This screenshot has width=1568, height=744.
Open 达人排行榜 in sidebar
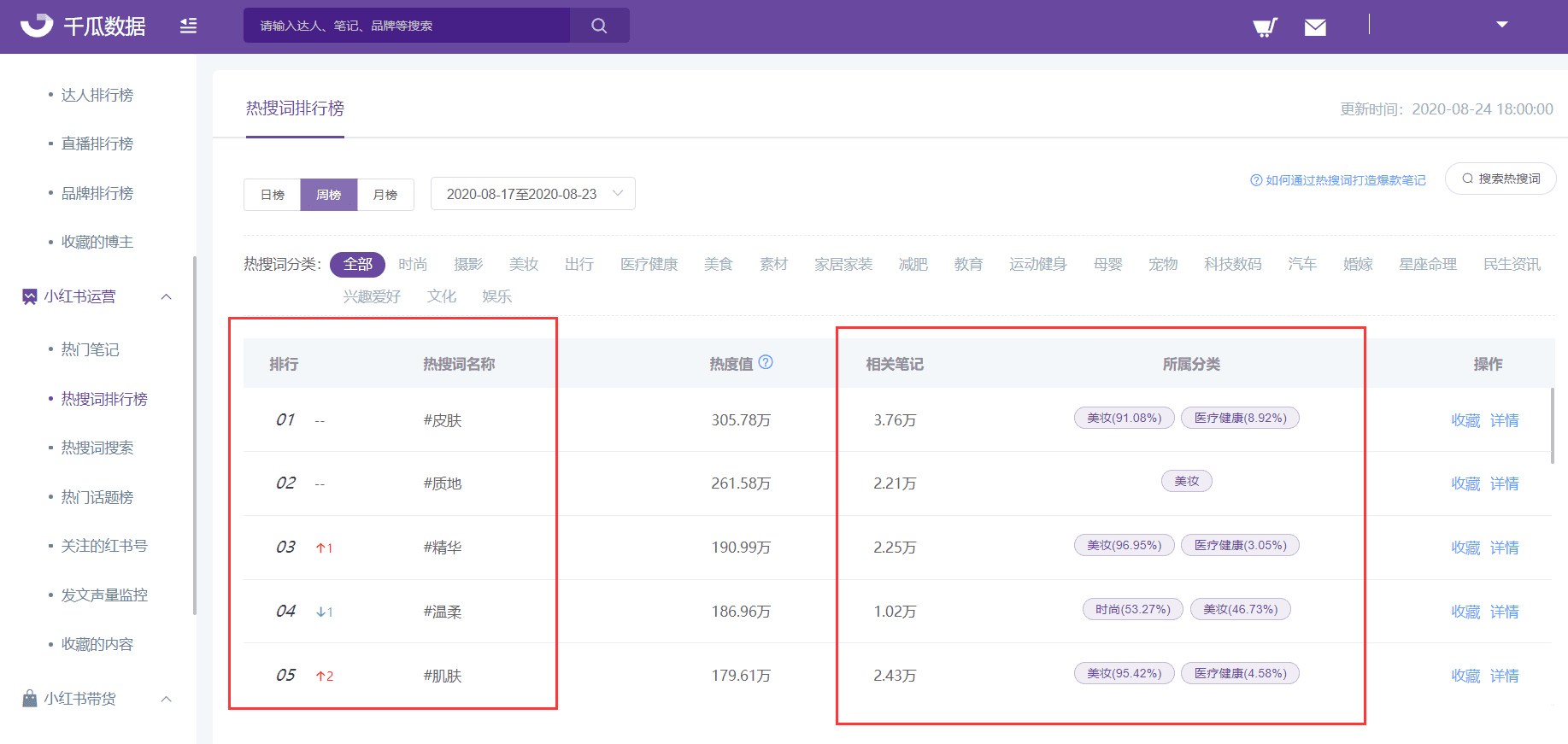[97, 95]
